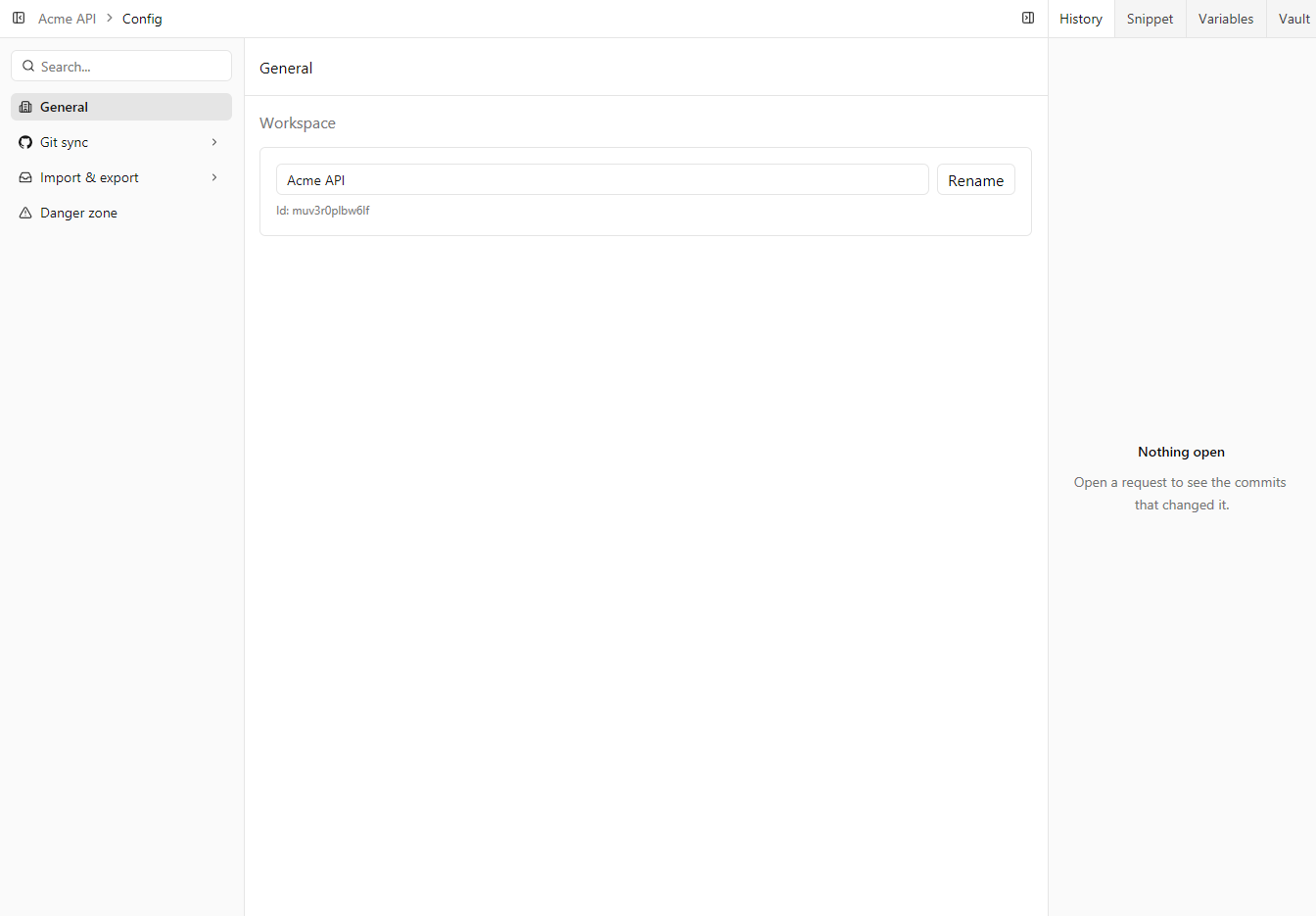Switch to the Variables tab

click(1226, 19)
